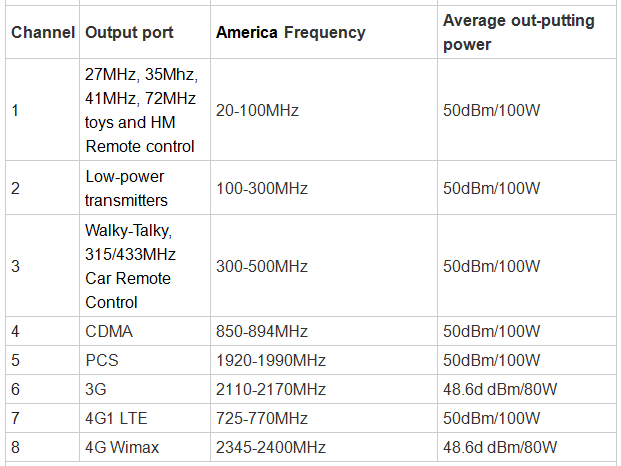Click the 725-770MHz frequency cell

pos(262,417)
